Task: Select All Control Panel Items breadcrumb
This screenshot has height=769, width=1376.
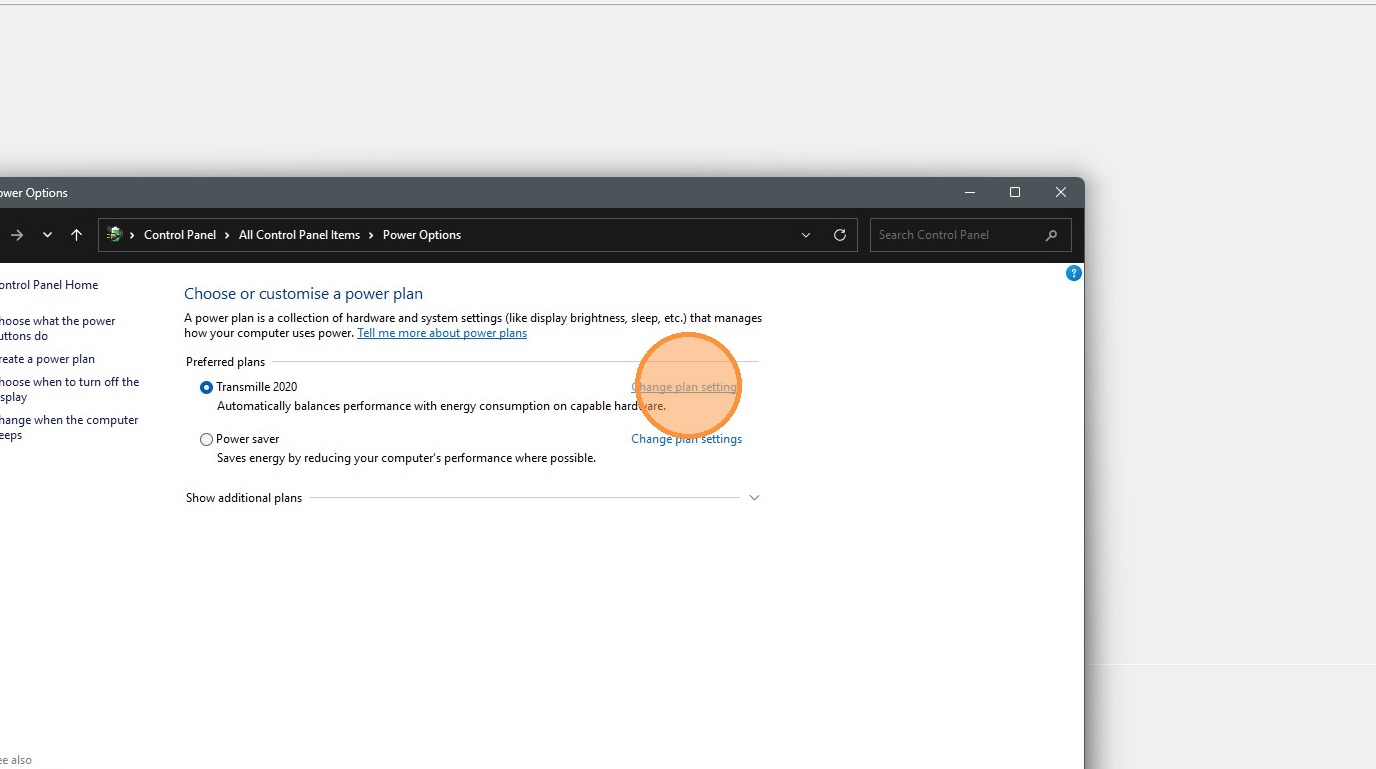Action: click(299, 235)
